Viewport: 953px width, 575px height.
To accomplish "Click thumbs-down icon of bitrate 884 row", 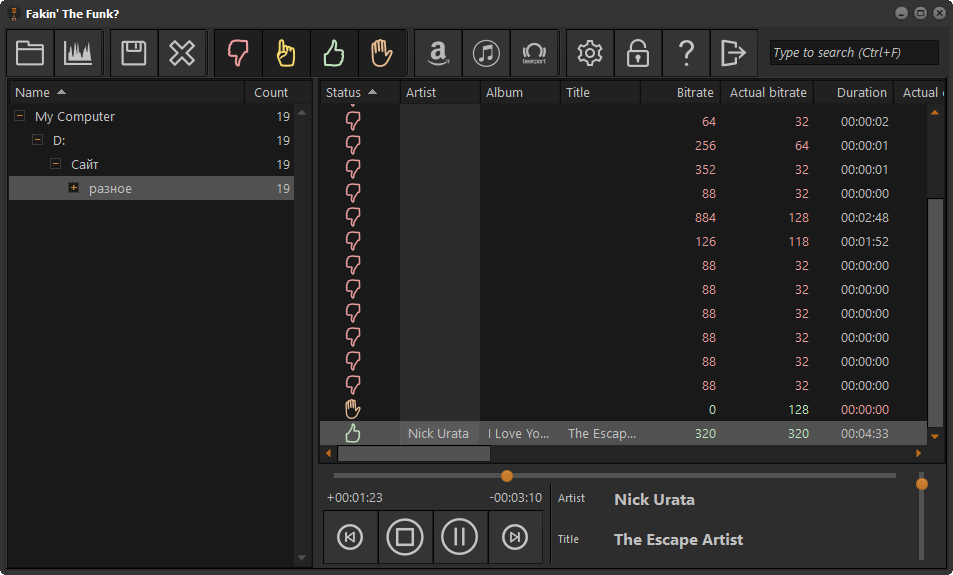I will (x=353, y=217).
